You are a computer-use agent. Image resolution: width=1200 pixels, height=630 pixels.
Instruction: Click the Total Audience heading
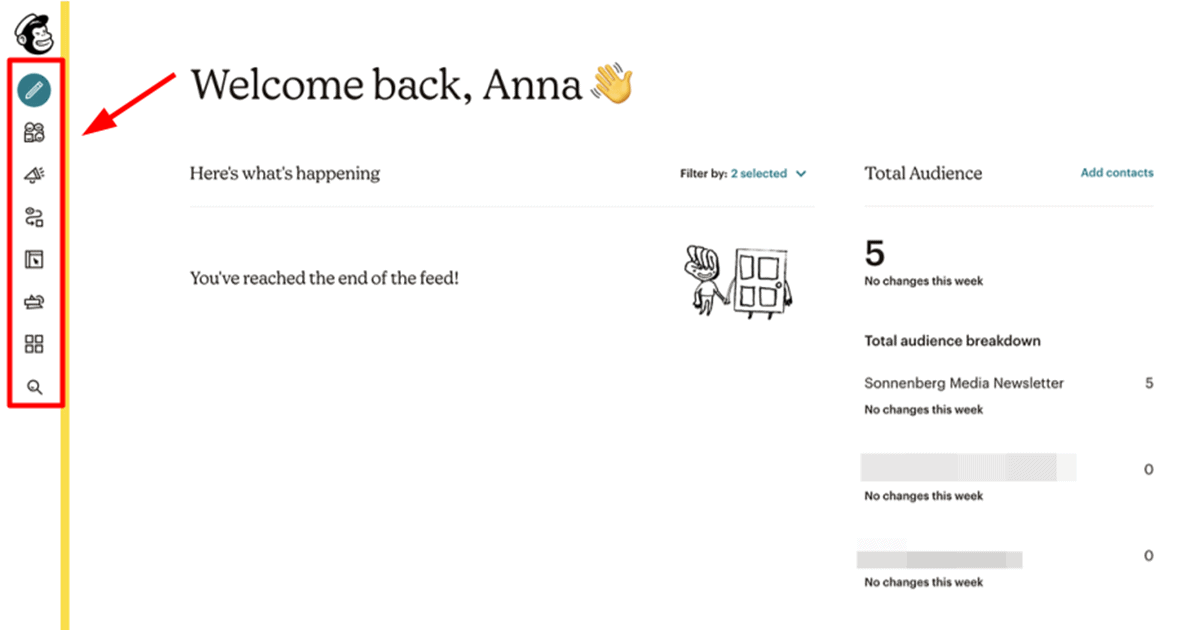tap(923, 173)
